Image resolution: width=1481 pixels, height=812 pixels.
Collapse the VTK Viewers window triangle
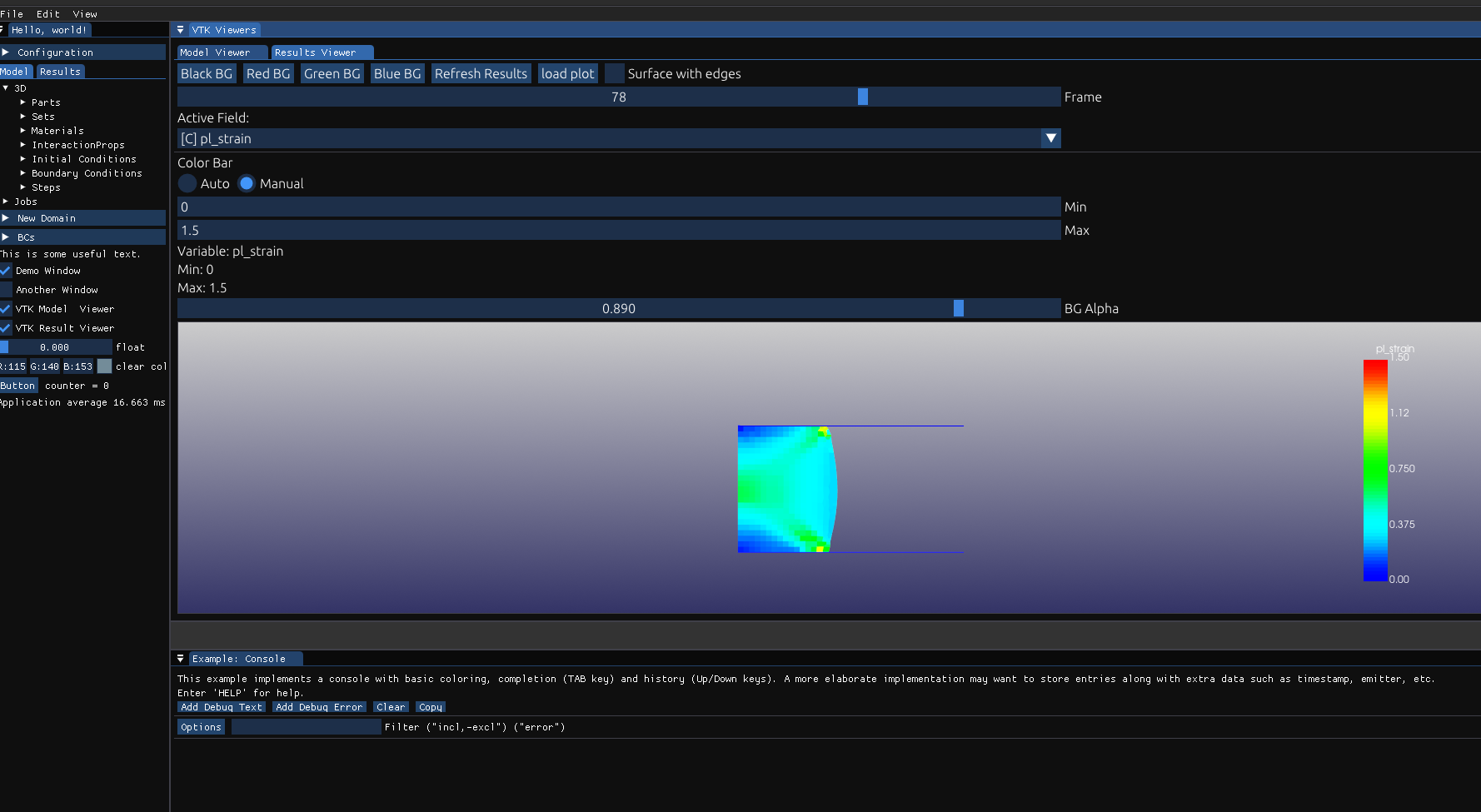(180, 30)
